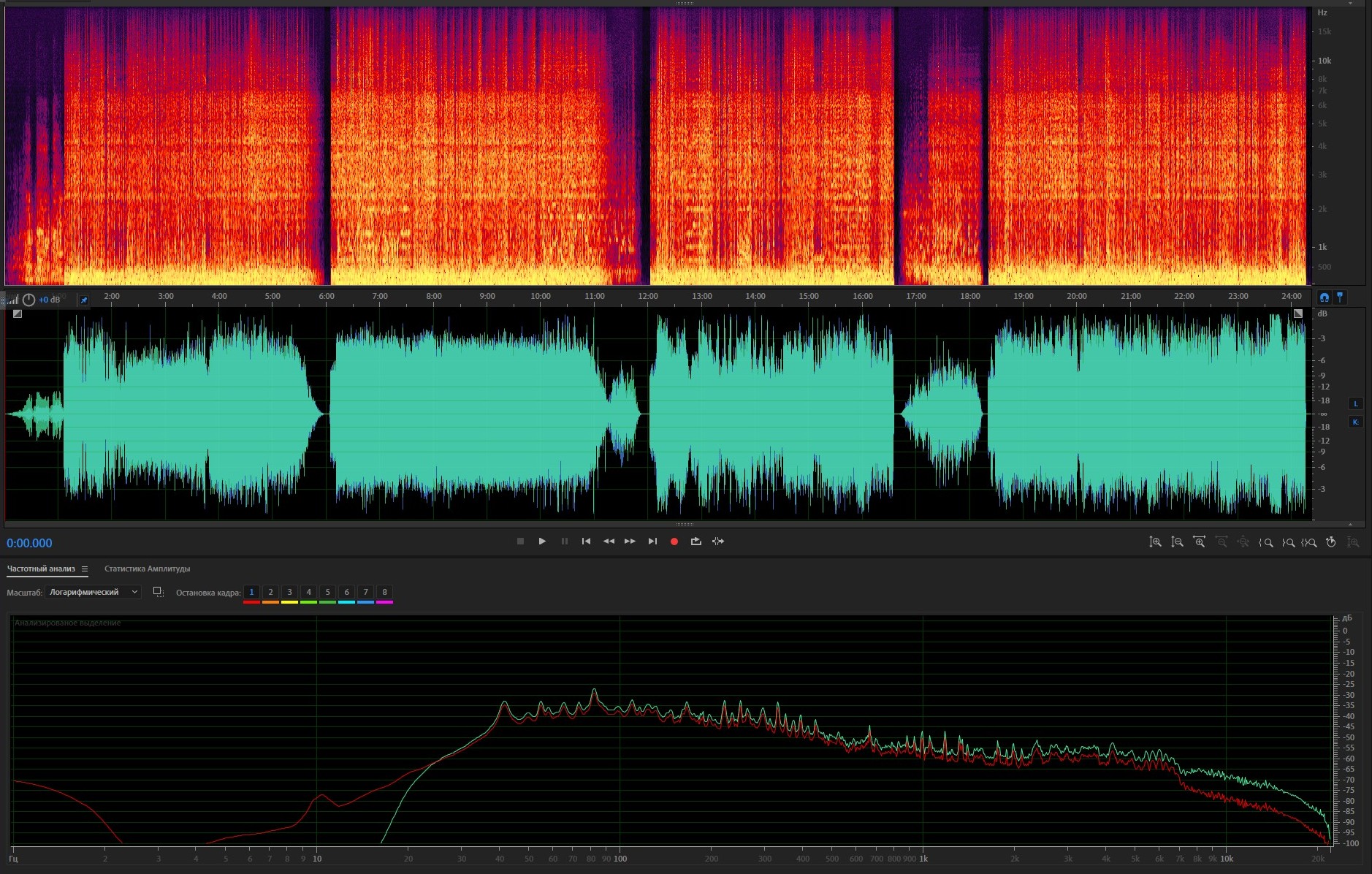The height and width of the screenshot is (874, 1372).
Task: Click the red Record button
Action: tap(674, 541)
